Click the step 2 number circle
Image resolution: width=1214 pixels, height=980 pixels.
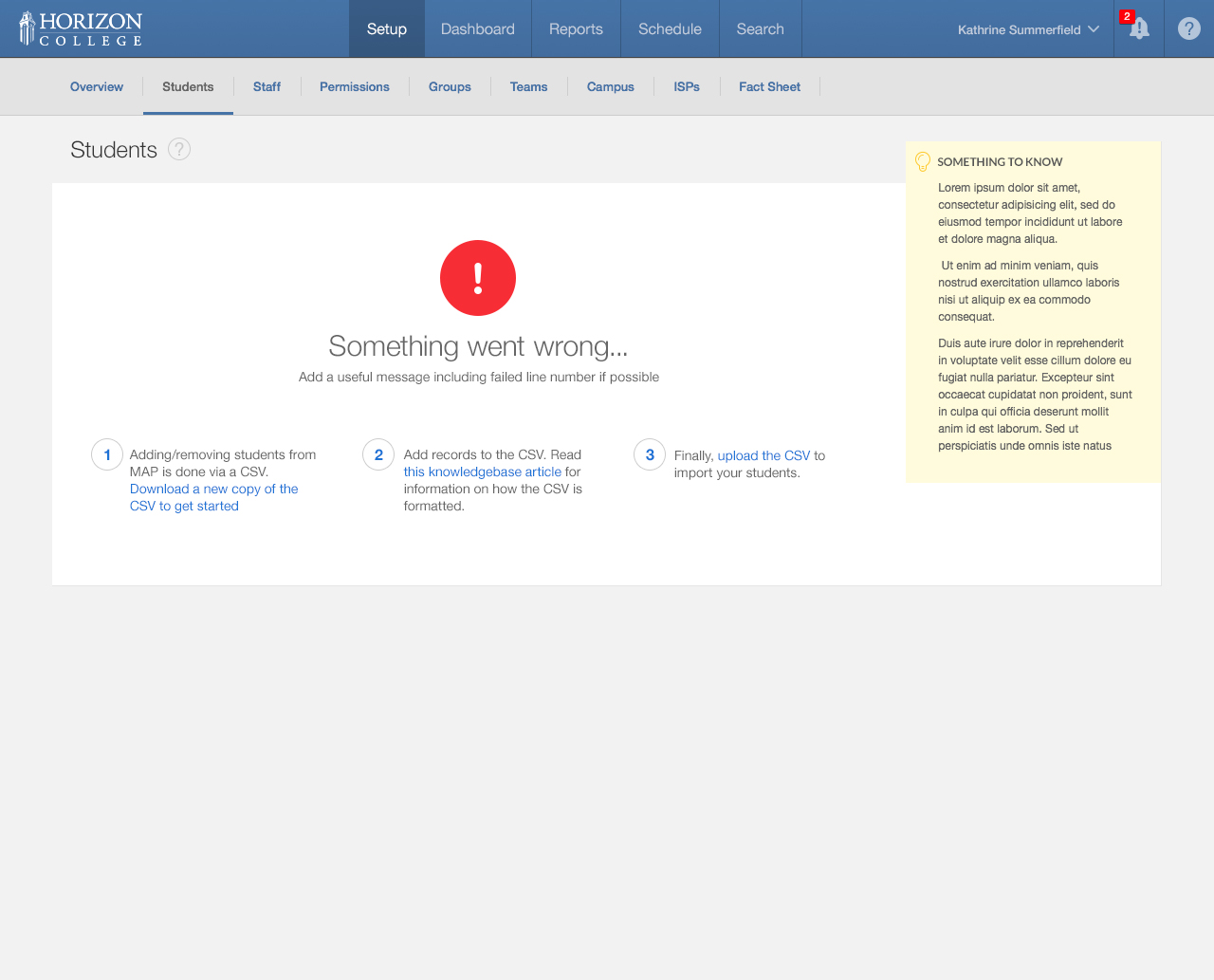(378, 454)
